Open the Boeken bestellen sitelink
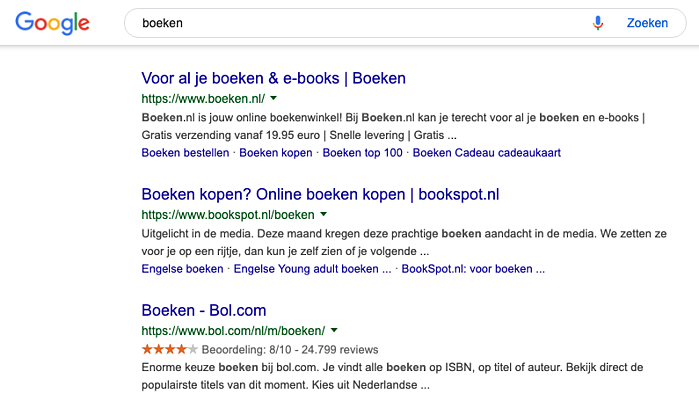The height and width of the screenshot is (401, 699). (x=186, y=153)
